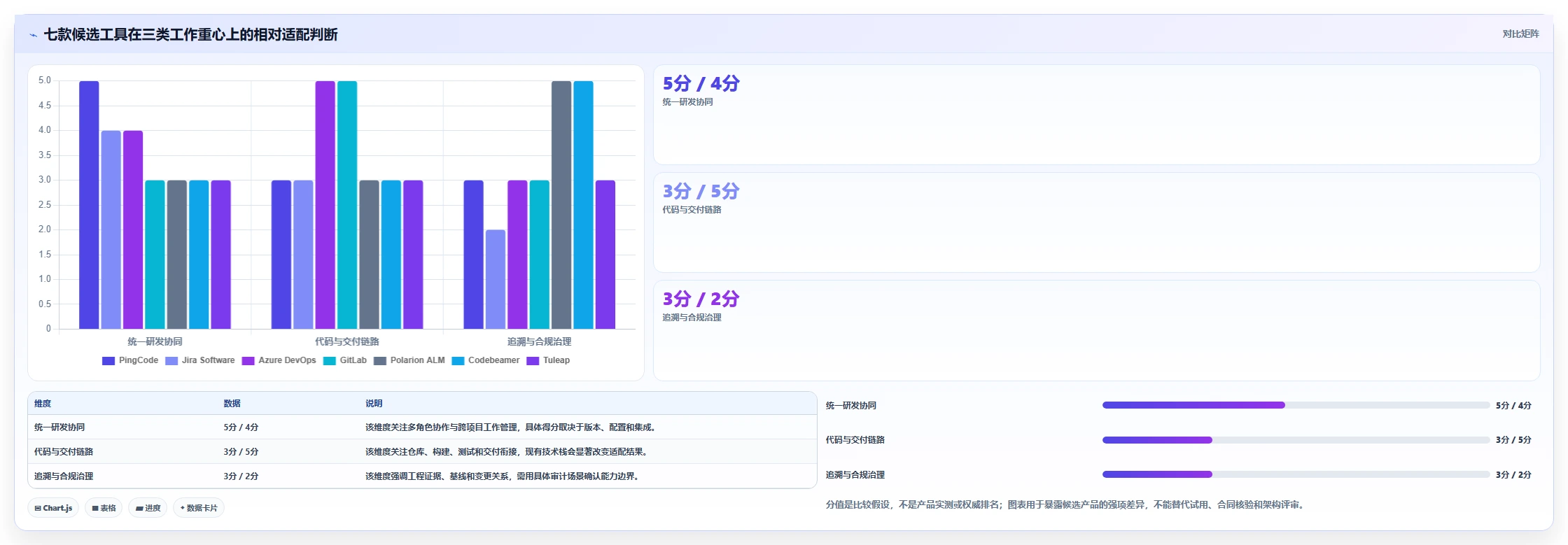Screen dimensions: 1568x545
Task: Click the description starting 该维度关注多角色协作
Action: click(512, 427)
